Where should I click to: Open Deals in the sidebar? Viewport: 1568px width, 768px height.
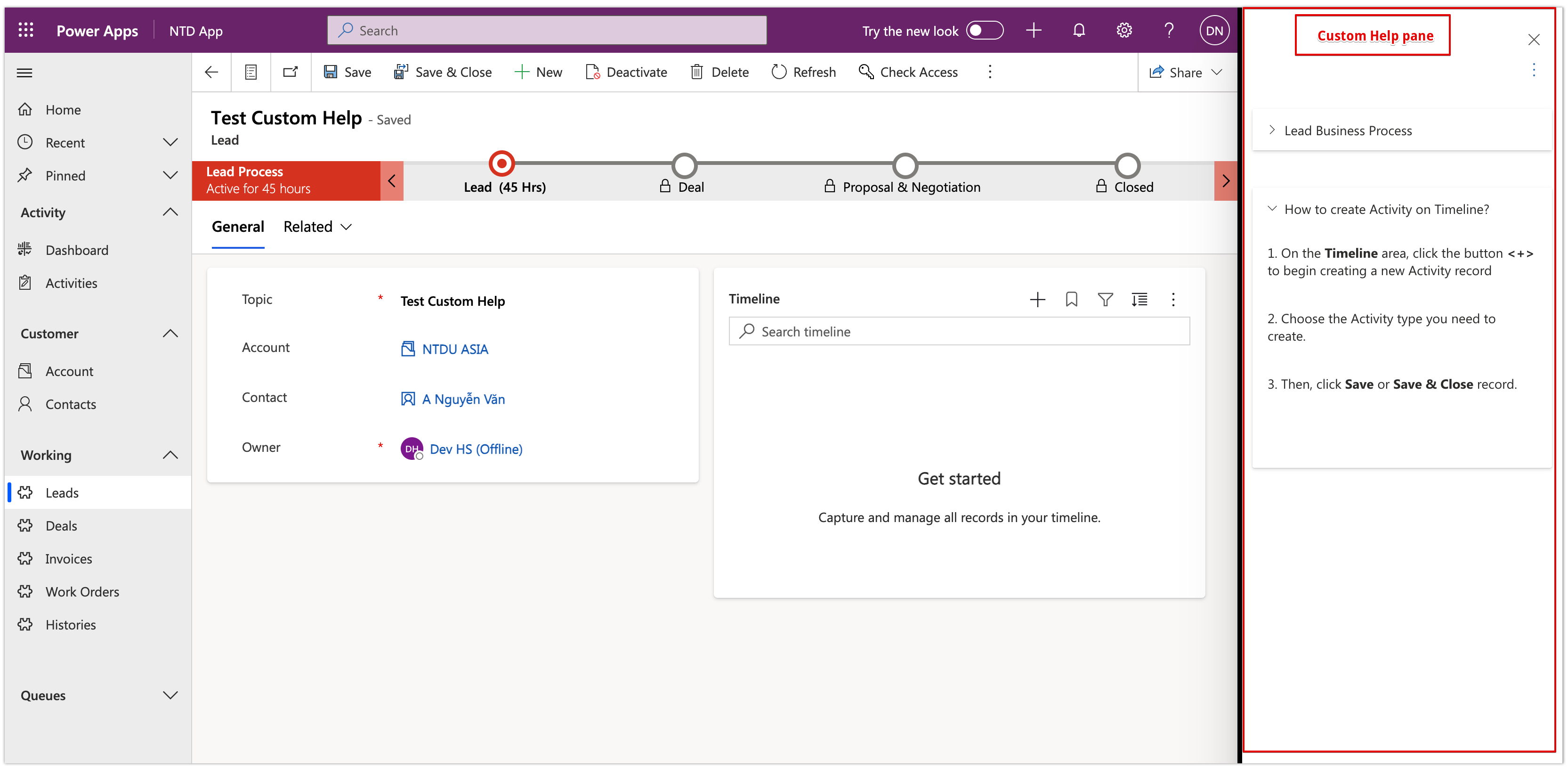point(61,526)
